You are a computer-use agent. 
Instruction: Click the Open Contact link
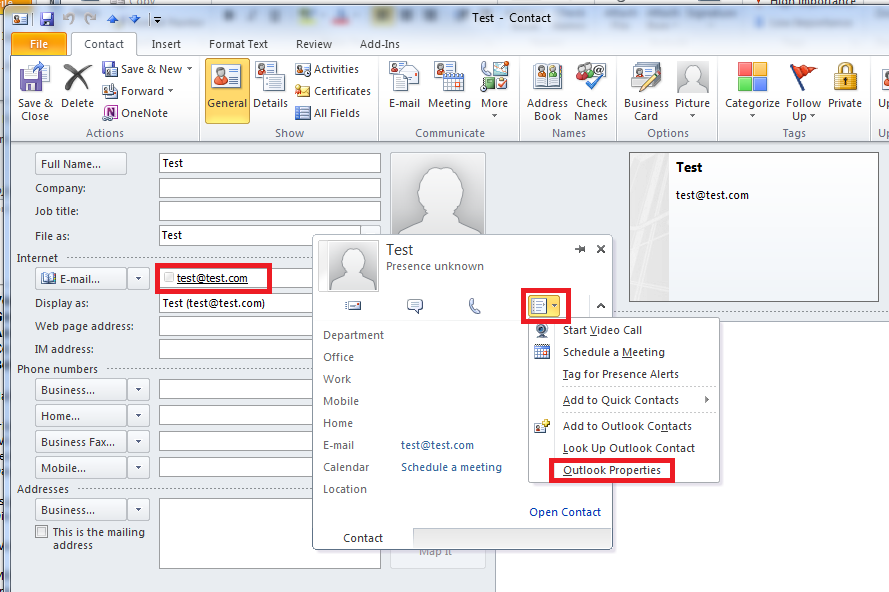565,512
